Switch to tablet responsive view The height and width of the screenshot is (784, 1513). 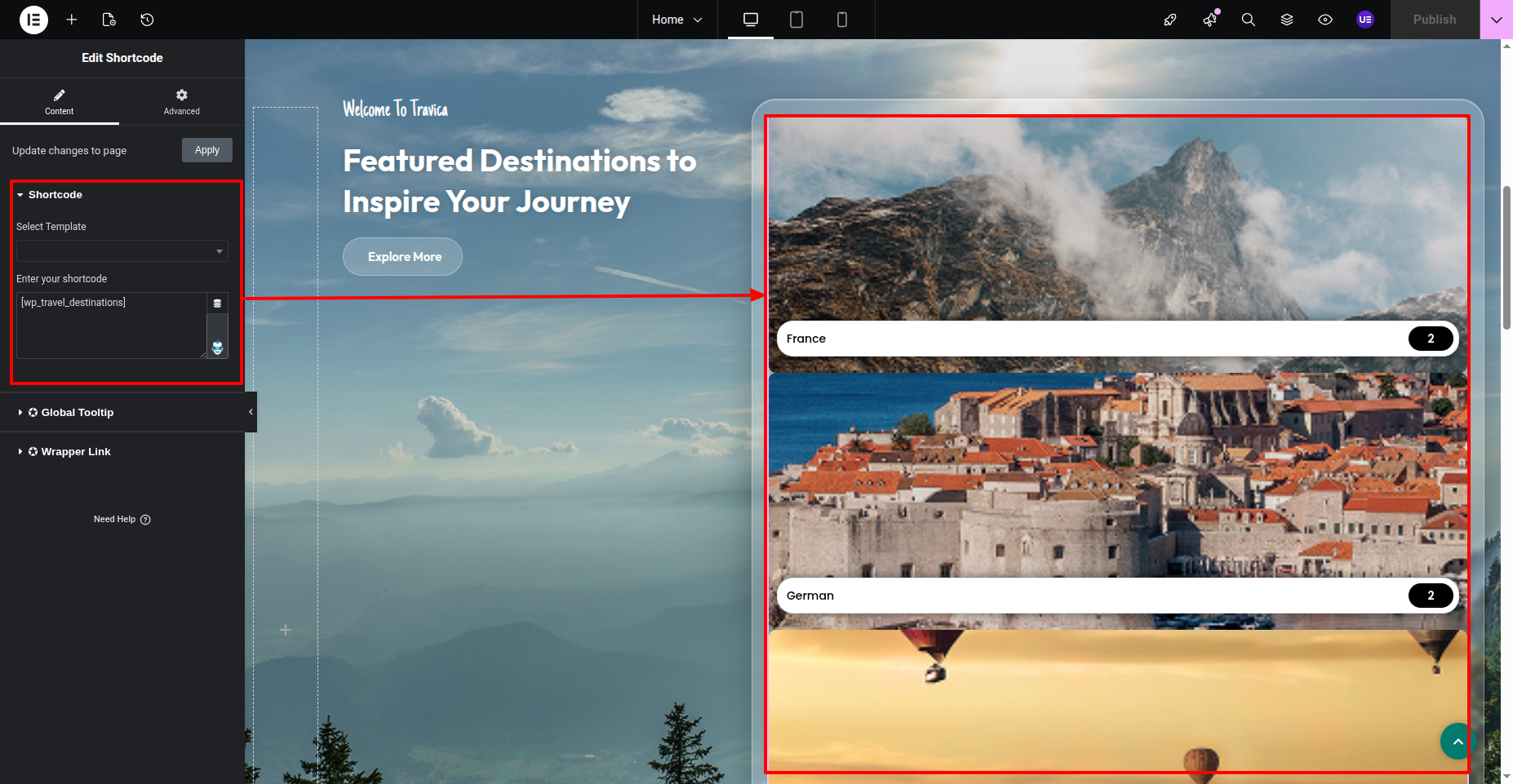796,20
